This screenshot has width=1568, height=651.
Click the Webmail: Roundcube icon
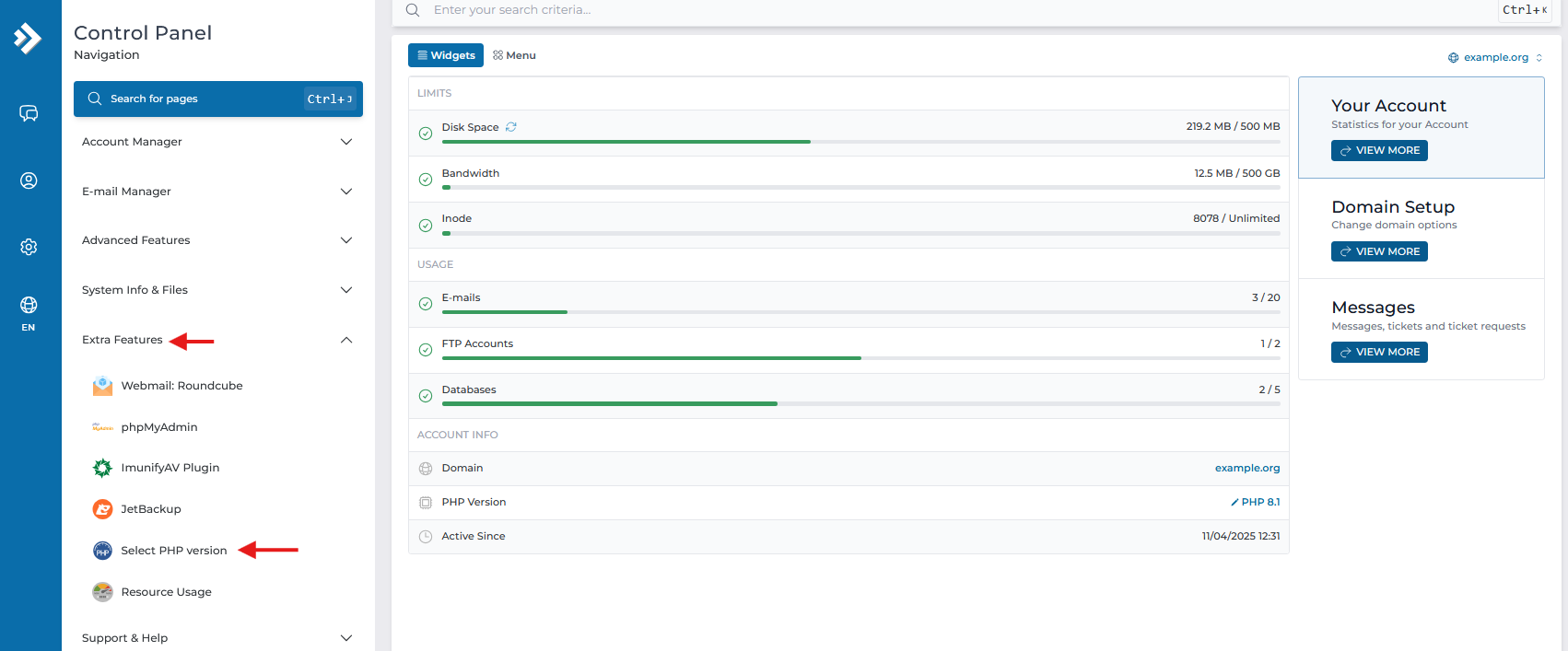[102, 386]
